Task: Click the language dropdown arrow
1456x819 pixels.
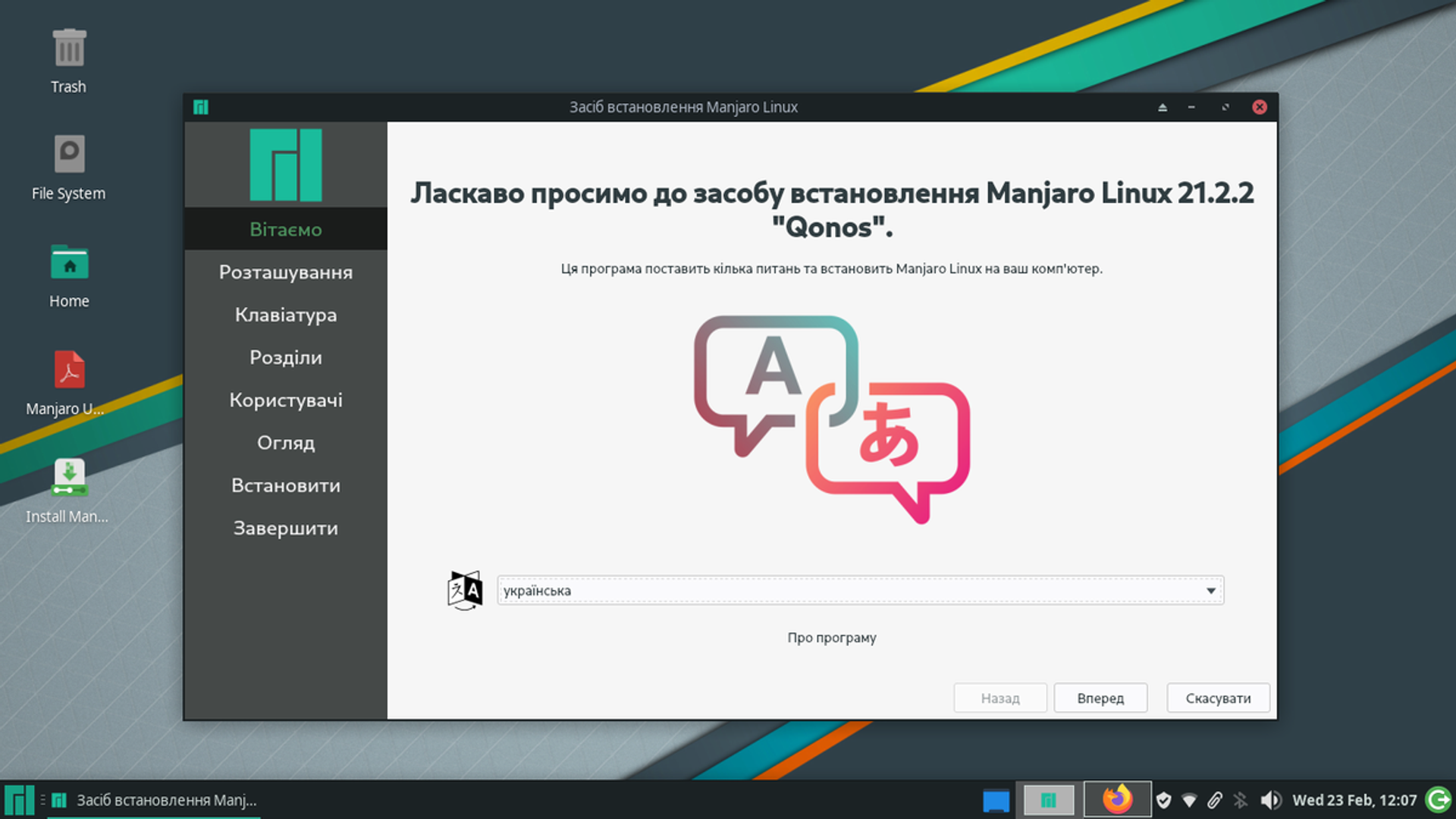Action: tap(1211, 591)
